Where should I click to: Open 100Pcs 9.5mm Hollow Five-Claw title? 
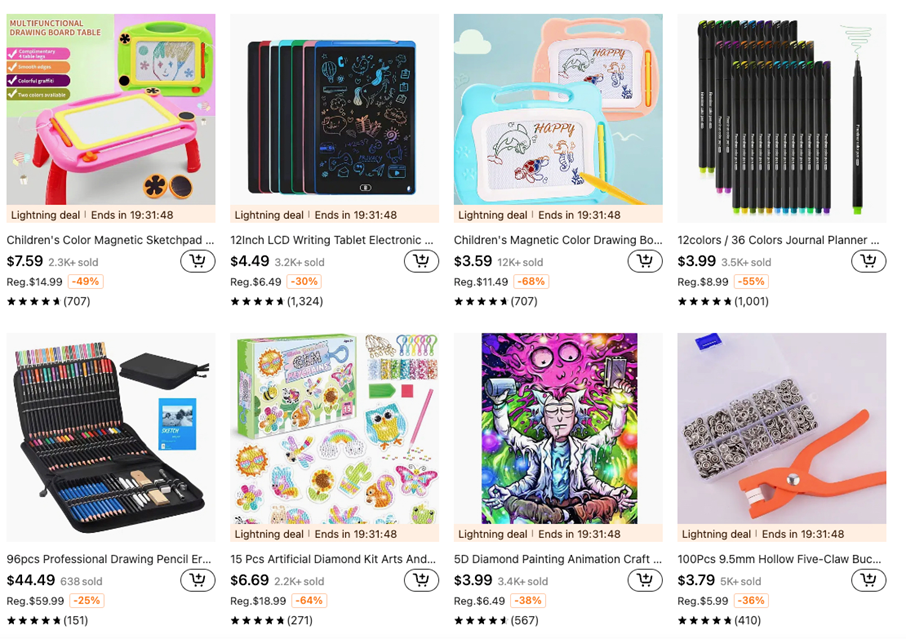[x=779, y=559]
